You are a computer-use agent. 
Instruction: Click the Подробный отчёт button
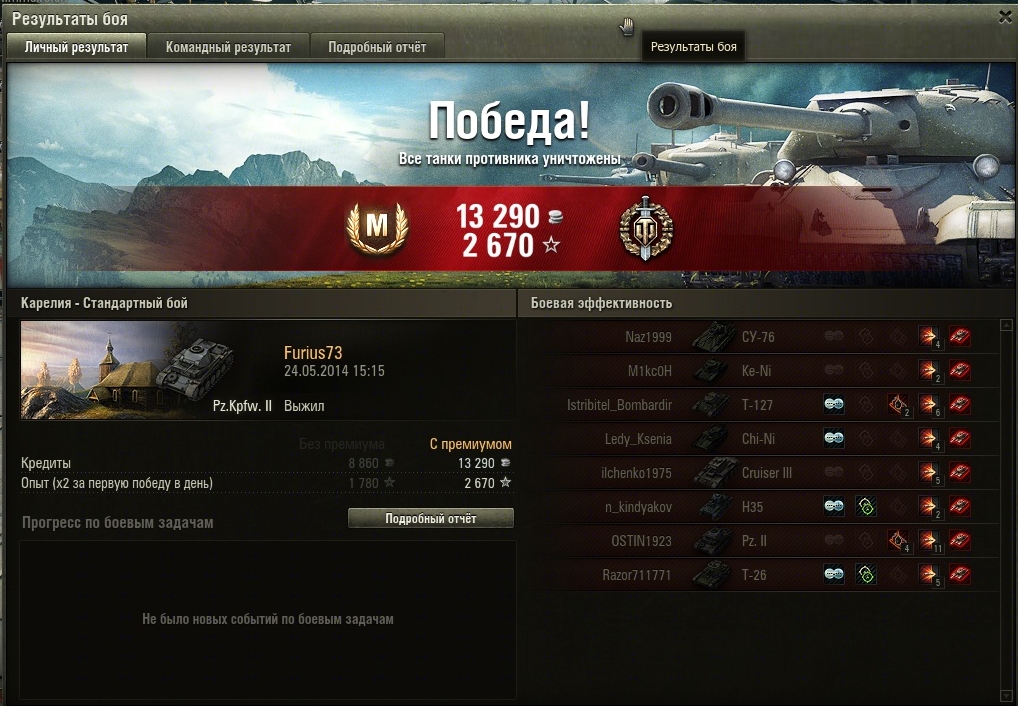click(x=430, y=518)
